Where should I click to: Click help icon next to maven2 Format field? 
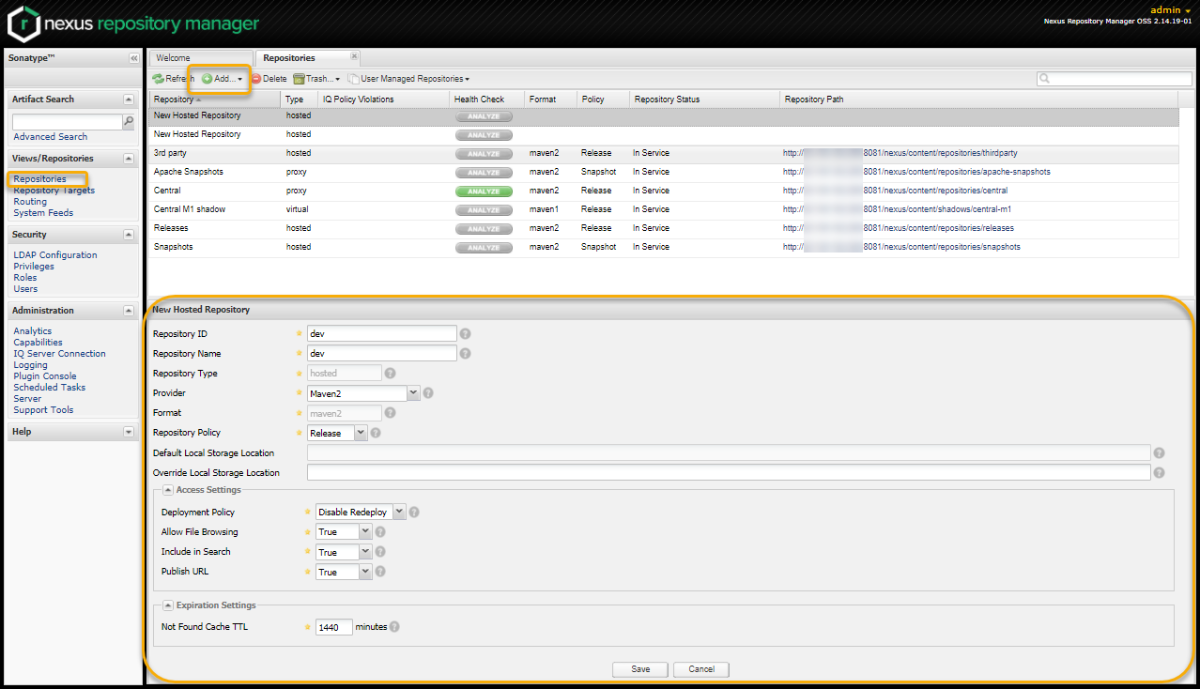[390, 413]
